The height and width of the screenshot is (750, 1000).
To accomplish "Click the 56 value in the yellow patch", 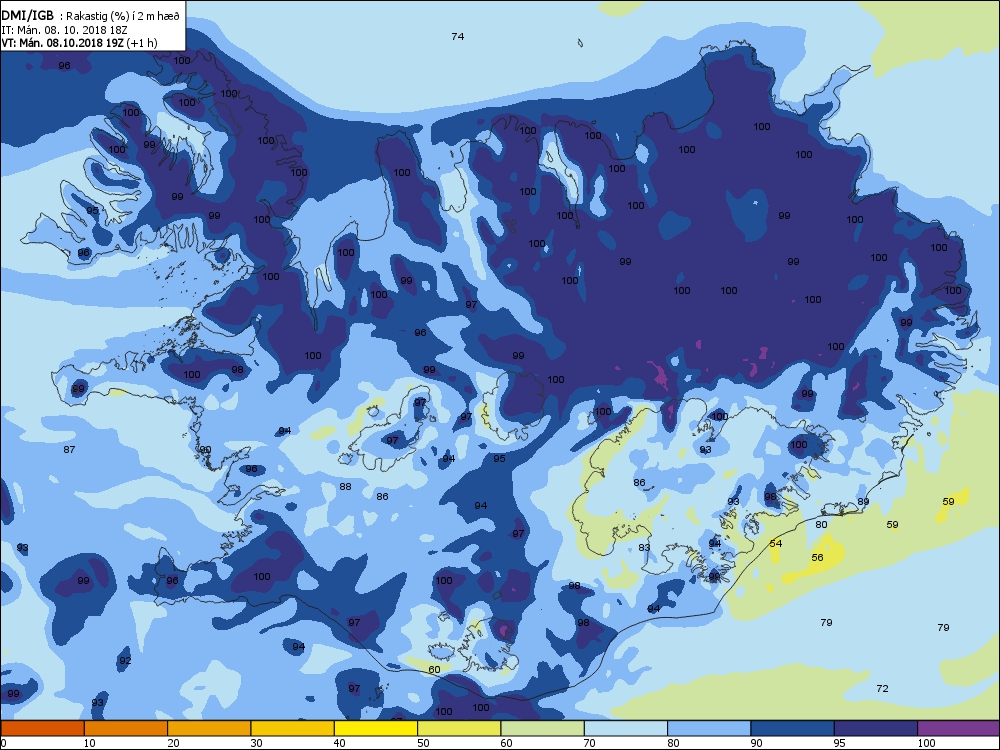I will pos(818,557).
